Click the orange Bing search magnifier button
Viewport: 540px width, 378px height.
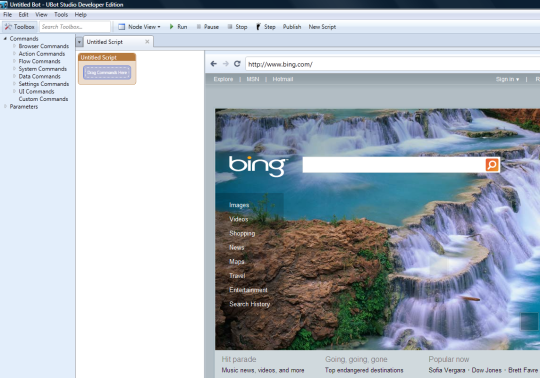click(x=492, y=165)
